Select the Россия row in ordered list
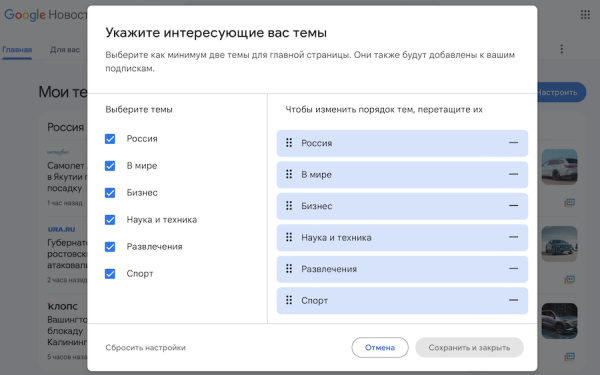This screenshot has width=600, height=375. [x=402, y=143]
